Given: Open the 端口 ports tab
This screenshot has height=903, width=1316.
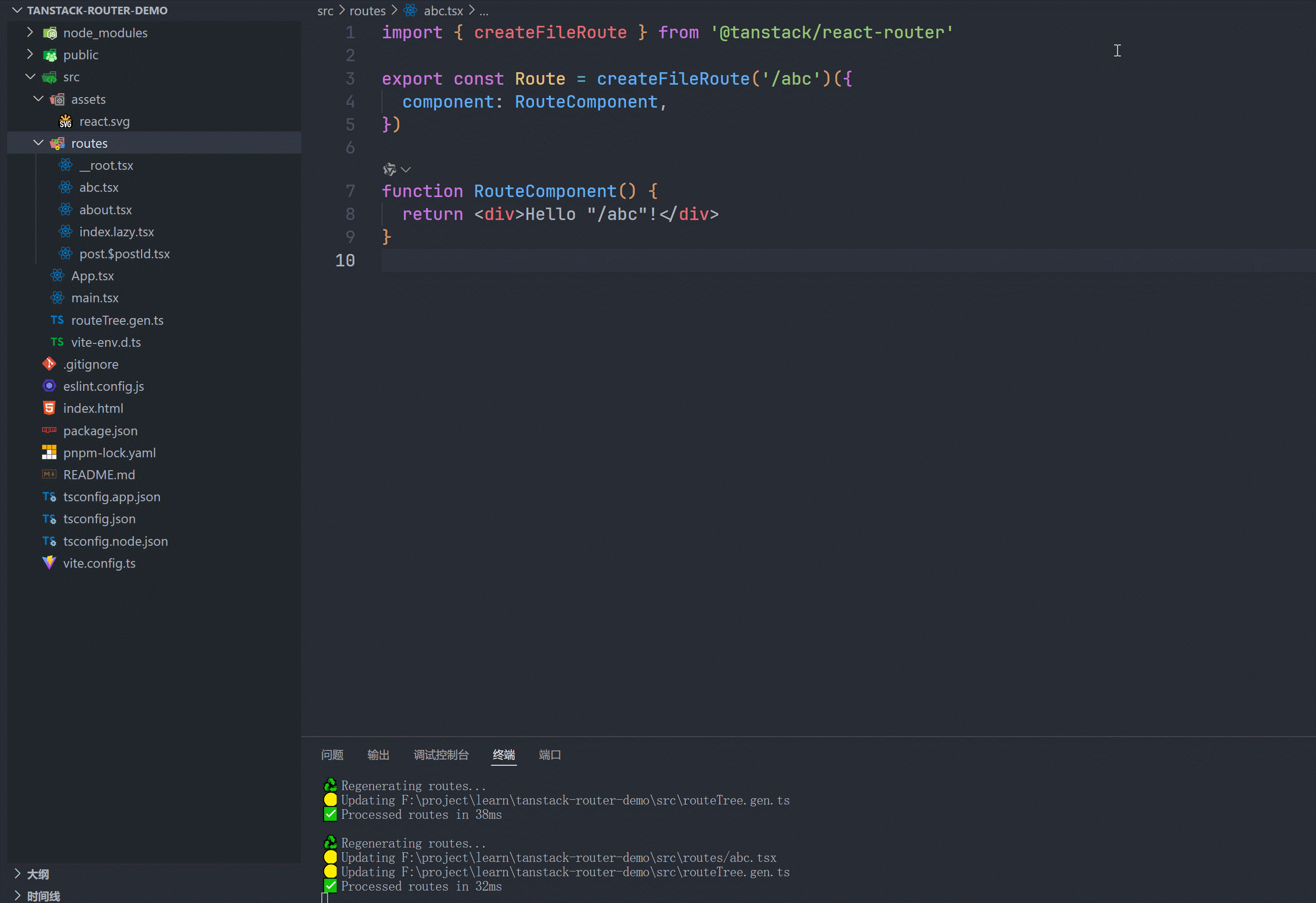Looking at the screenshot, I should pos(550,755).
